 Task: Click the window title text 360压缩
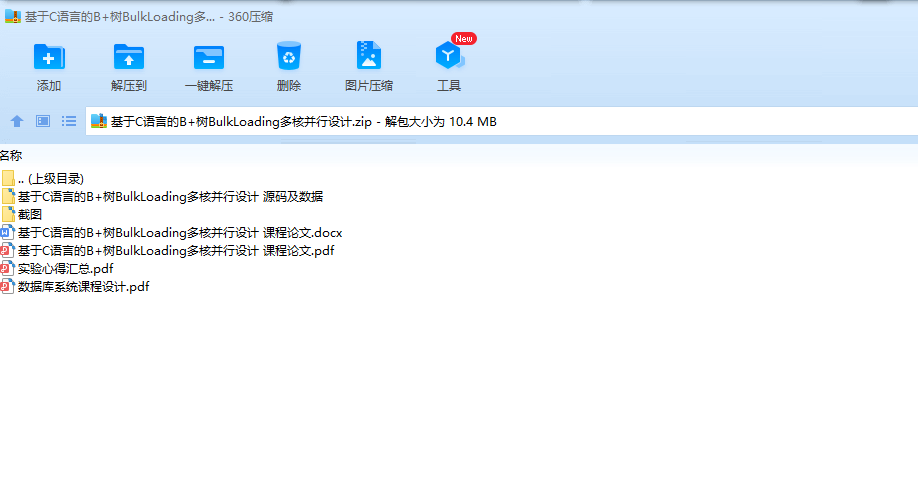point(251,17)
